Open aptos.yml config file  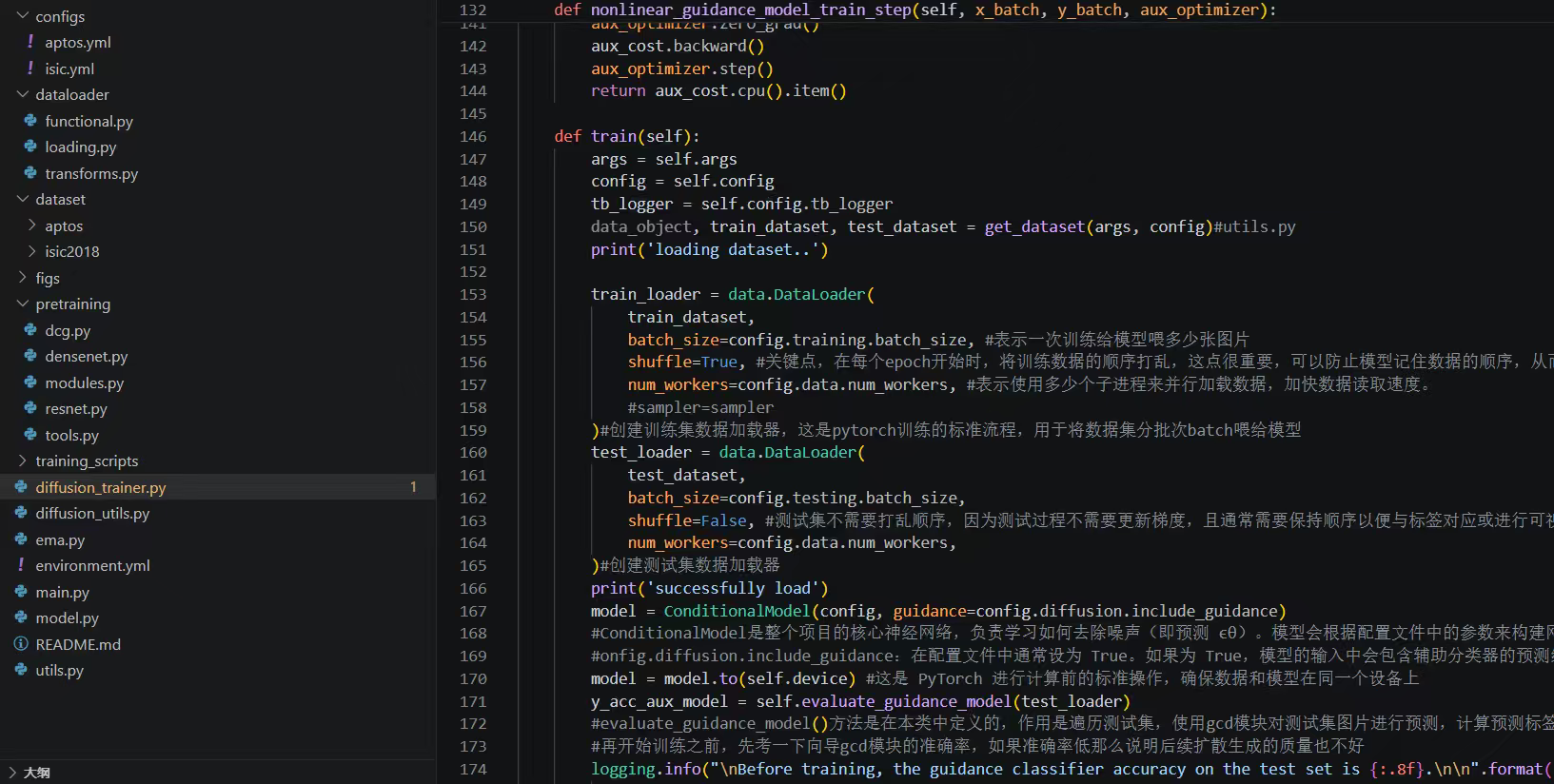point(78,42)
